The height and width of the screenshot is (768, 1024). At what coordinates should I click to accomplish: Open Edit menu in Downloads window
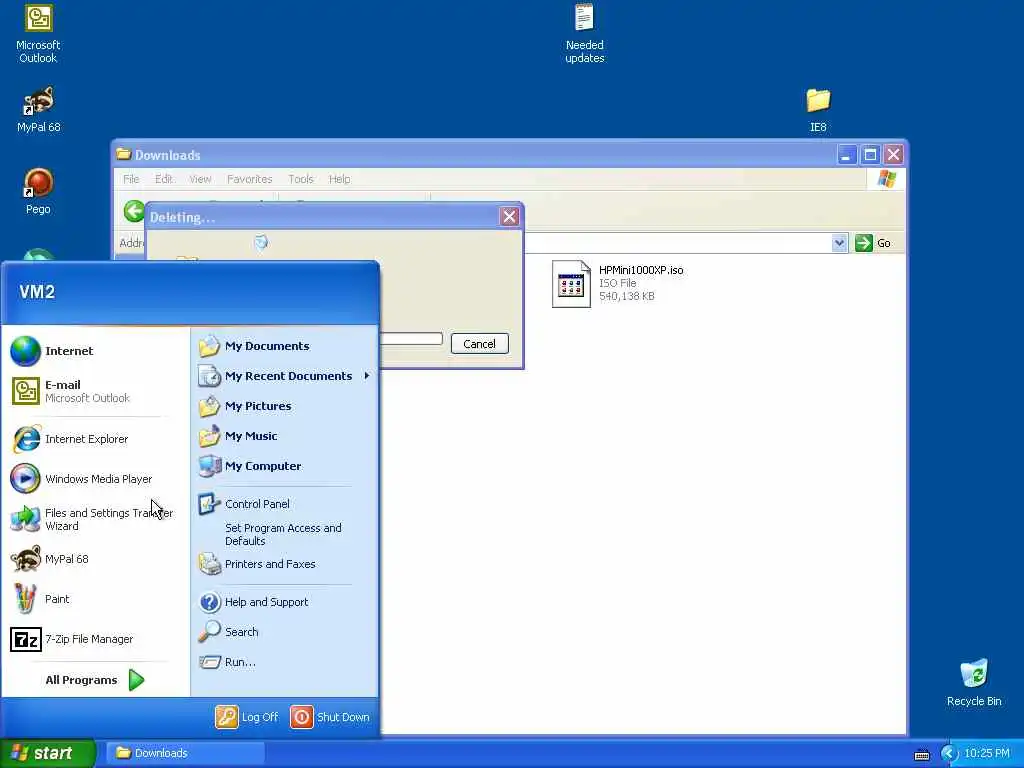pos(163,179)
